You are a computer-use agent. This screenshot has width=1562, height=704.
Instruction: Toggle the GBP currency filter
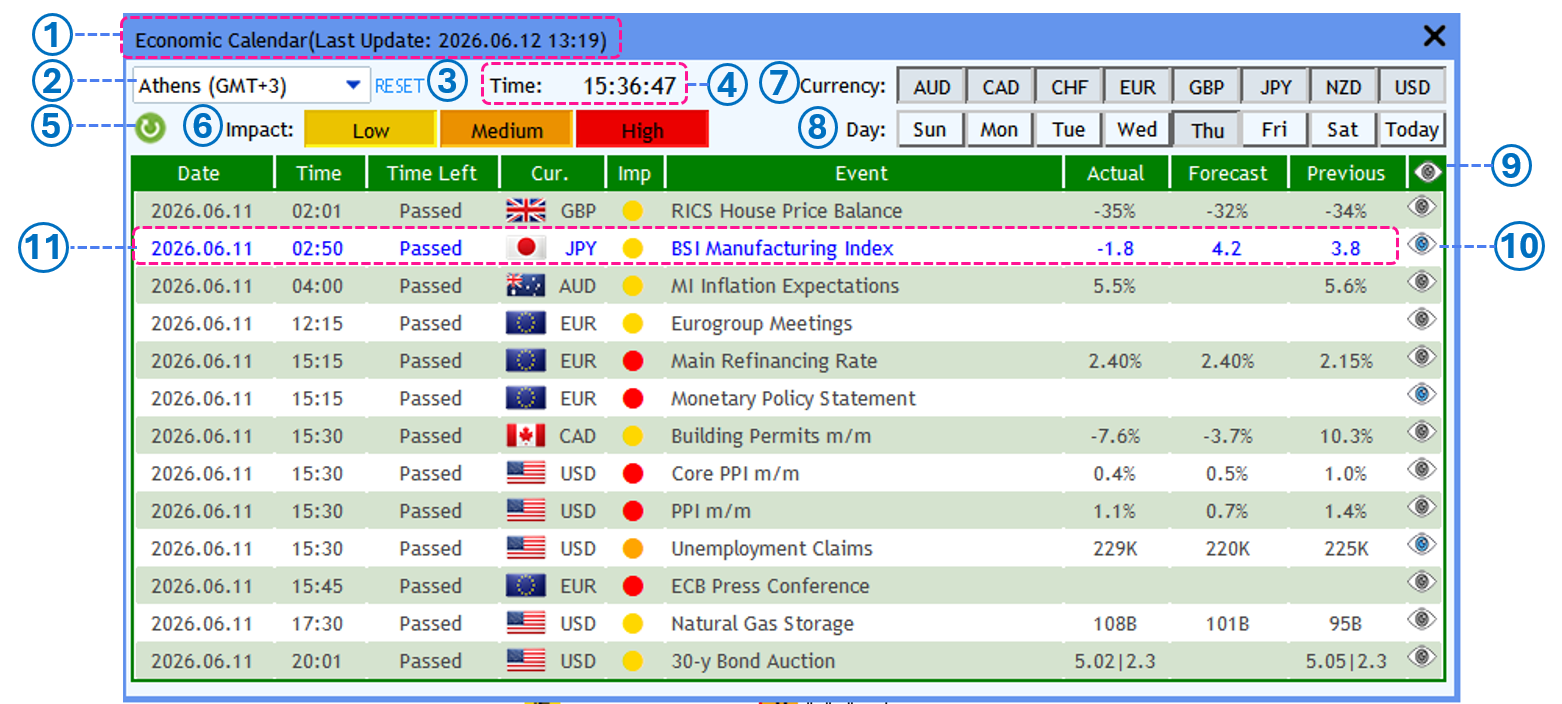pyautogui.click(x=1206, y=87)
